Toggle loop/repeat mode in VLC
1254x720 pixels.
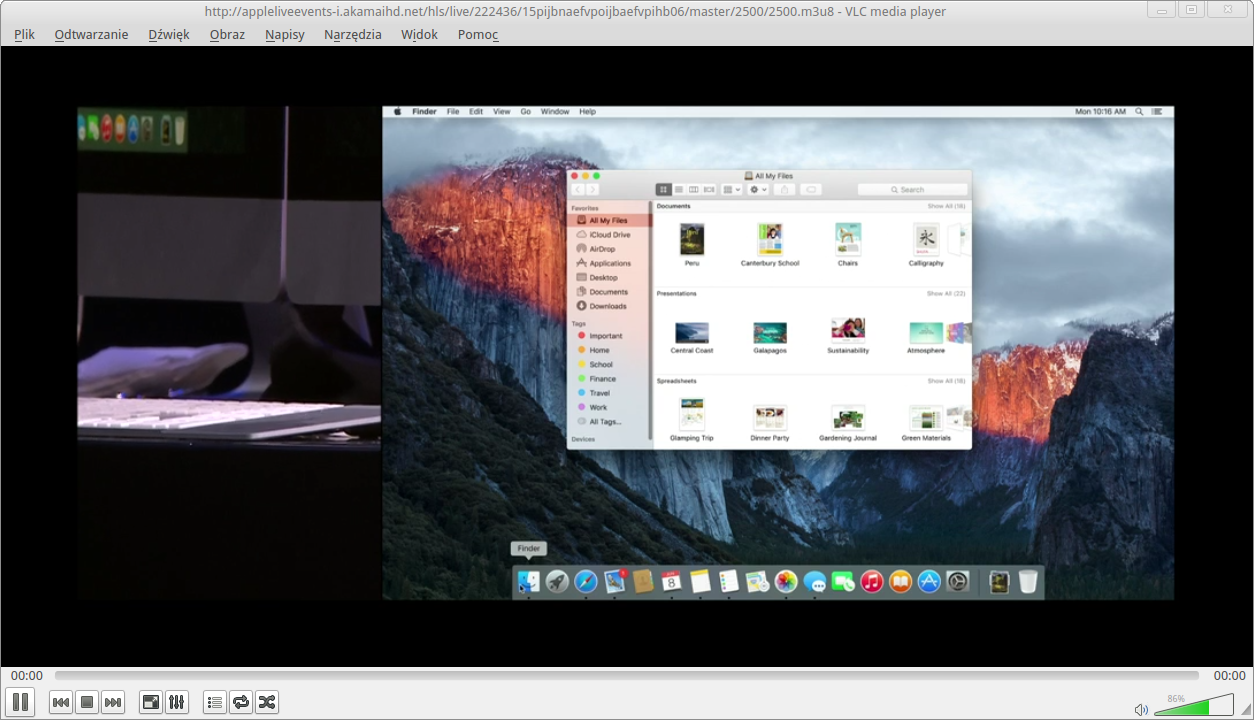tap(241, 702)
